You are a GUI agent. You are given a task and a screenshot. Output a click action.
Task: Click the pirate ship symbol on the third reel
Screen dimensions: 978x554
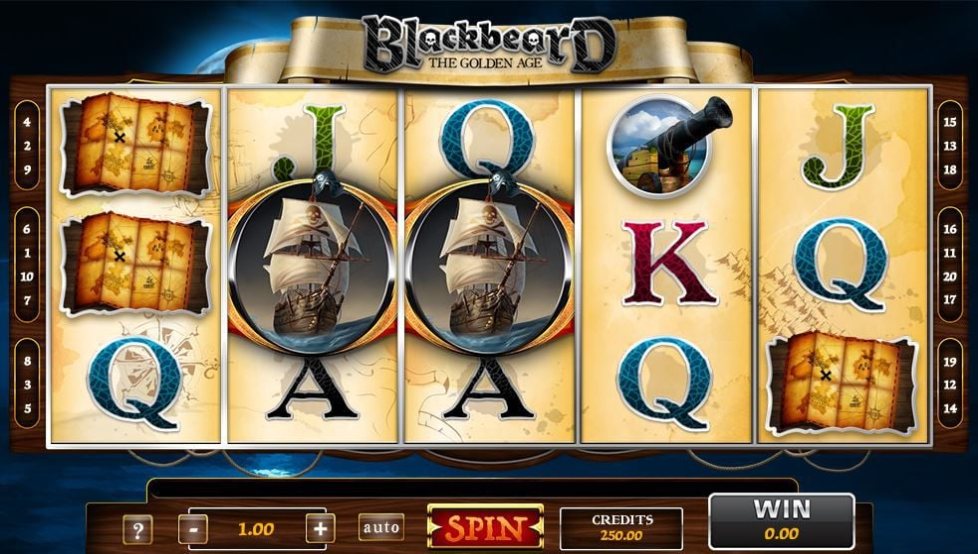[489, 265]
